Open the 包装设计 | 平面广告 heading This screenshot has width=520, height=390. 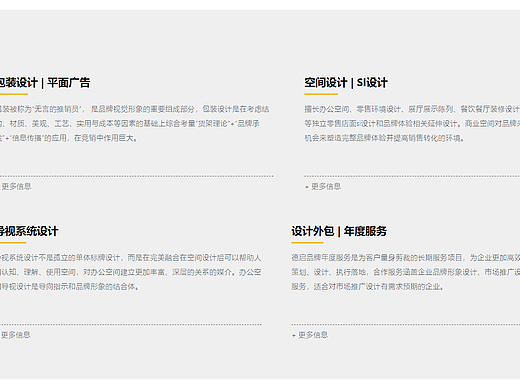[x=45, y=83]
